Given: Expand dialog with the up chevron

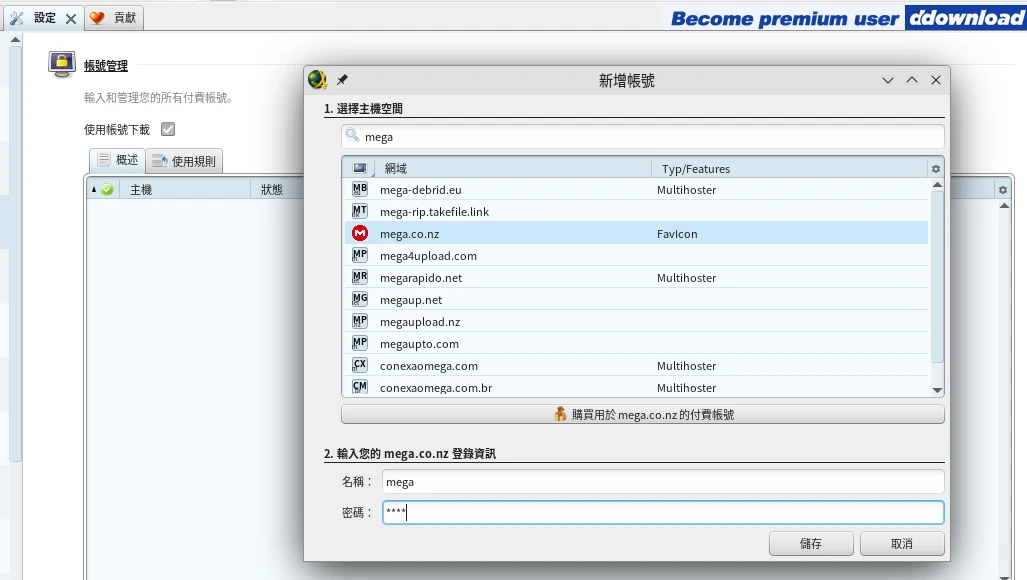Looking at the screenshot, I should pyautogui.click(x=912, y=80).
